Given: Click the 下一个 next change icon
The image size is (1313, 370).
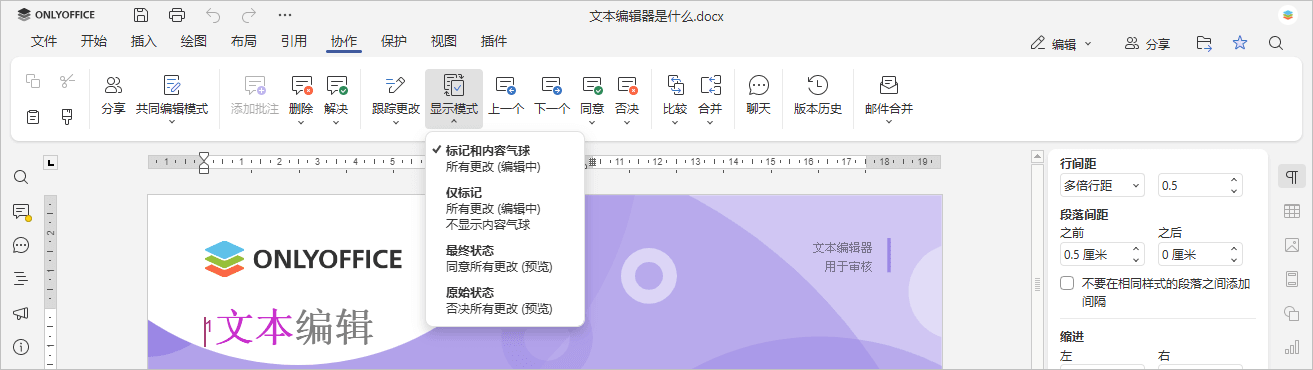Looking at the screenshot, I should pyautogui.click(x=551, y=96).
